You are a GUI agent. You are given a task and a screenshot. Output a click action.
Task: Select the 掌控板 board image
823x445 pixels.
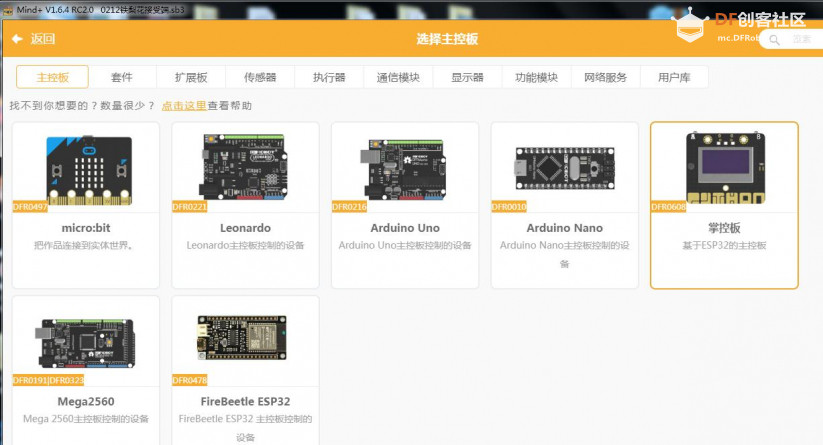point(725,168)
